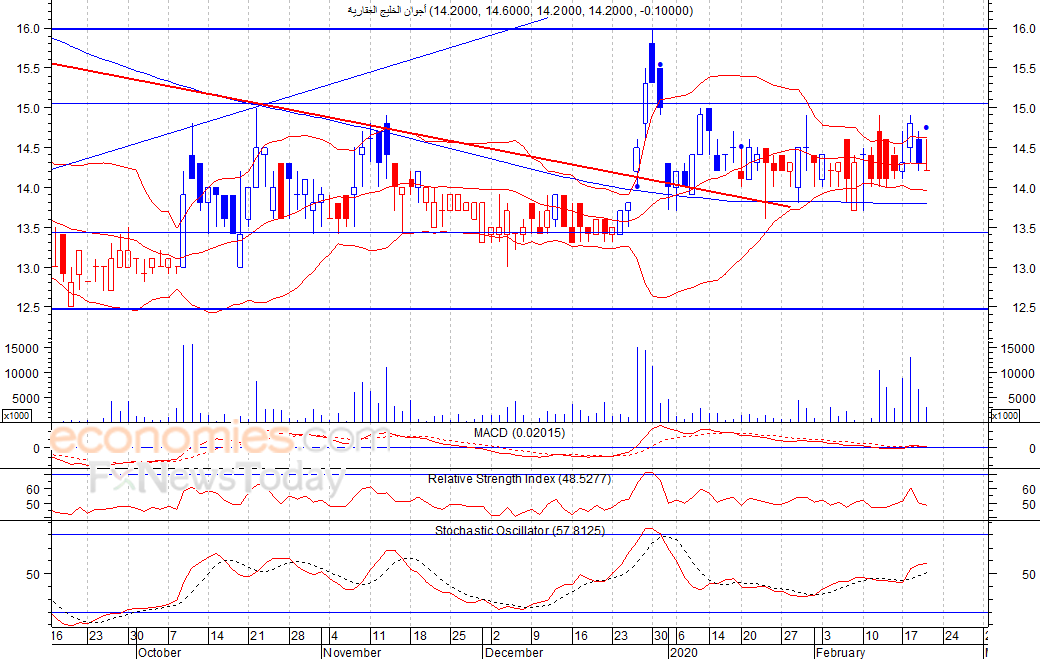Click the December month label
The image size is (1040, 659).
click(x=514, y=652)
